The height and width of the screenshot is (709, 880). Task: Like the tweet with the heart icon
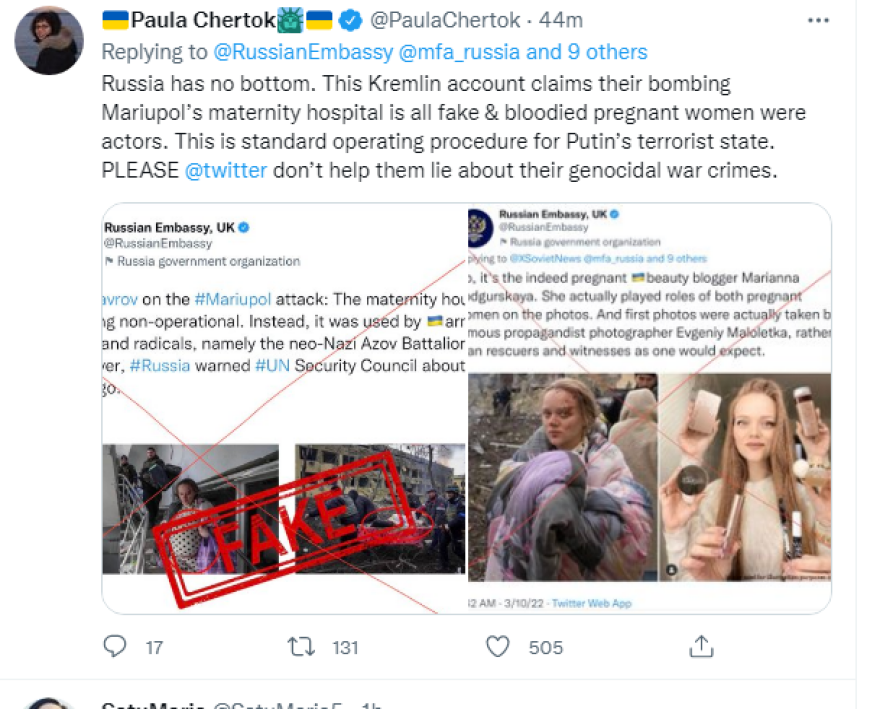497,647
